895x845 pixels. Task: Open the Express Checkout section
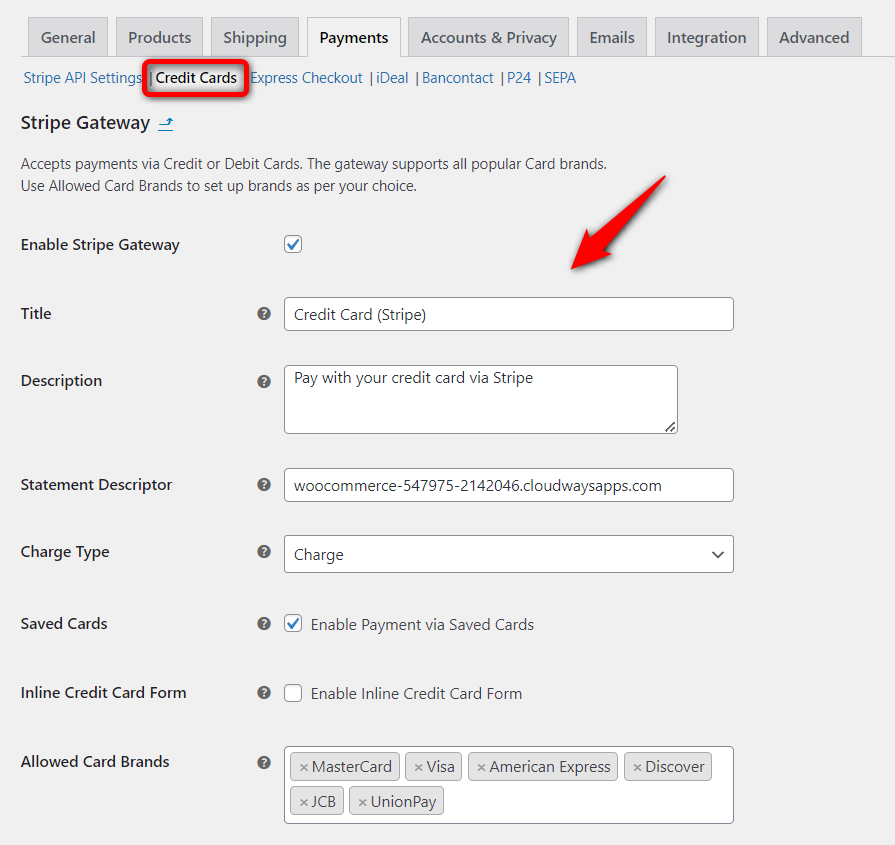pos(307,78)
